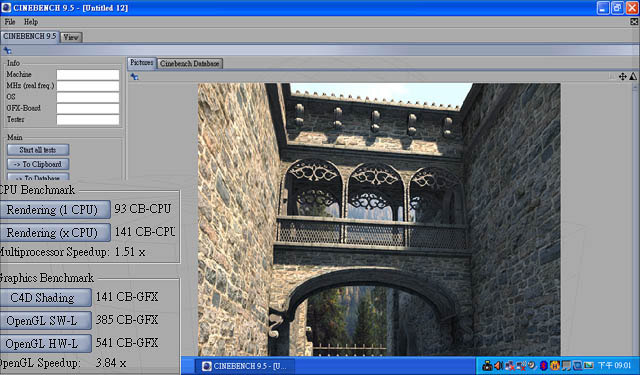
Task: Run the OpenGL HW-L test
Action: point(45,344)
